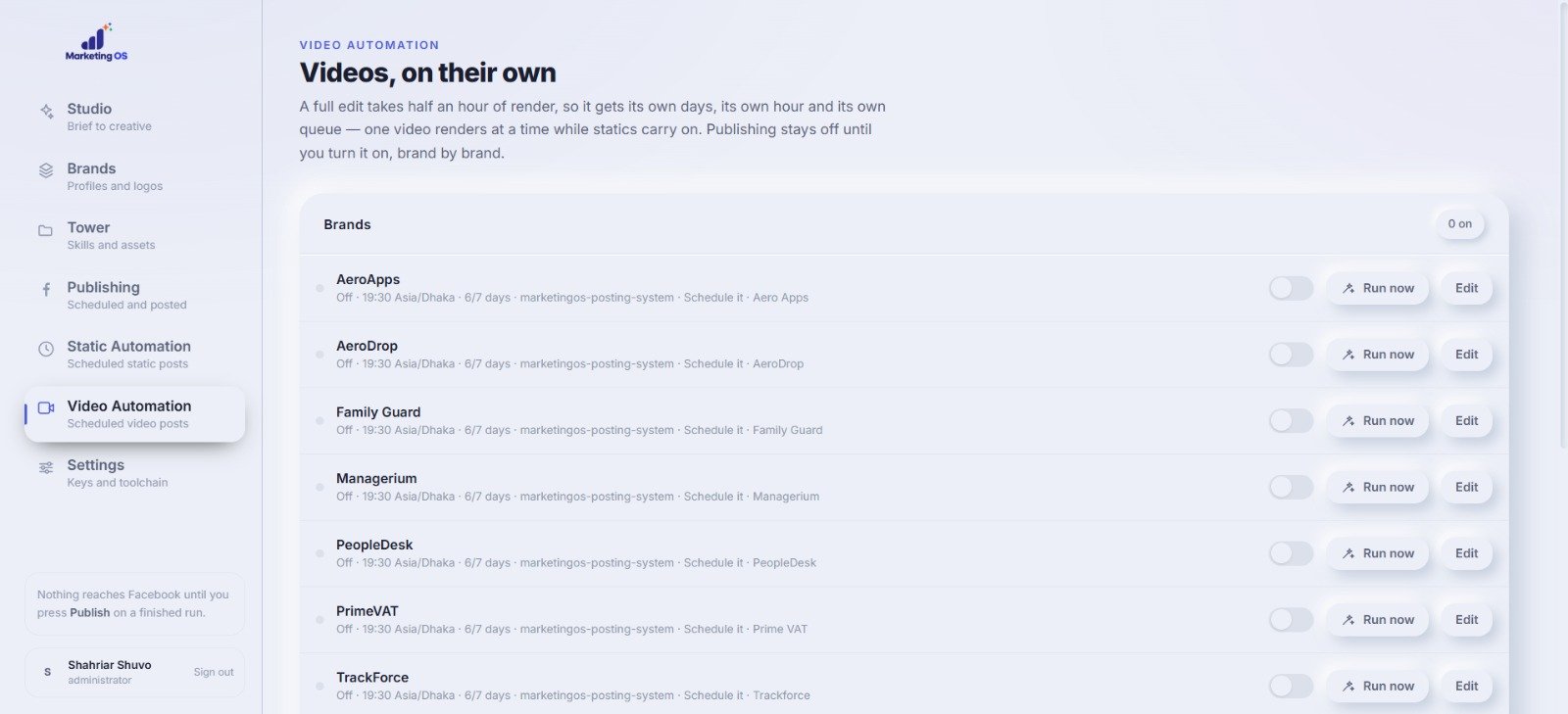This screenshot has width=1568, height=714.
Task: Select the Video Automation menu item
Action: pyautogui.click(x=134, y=413)
